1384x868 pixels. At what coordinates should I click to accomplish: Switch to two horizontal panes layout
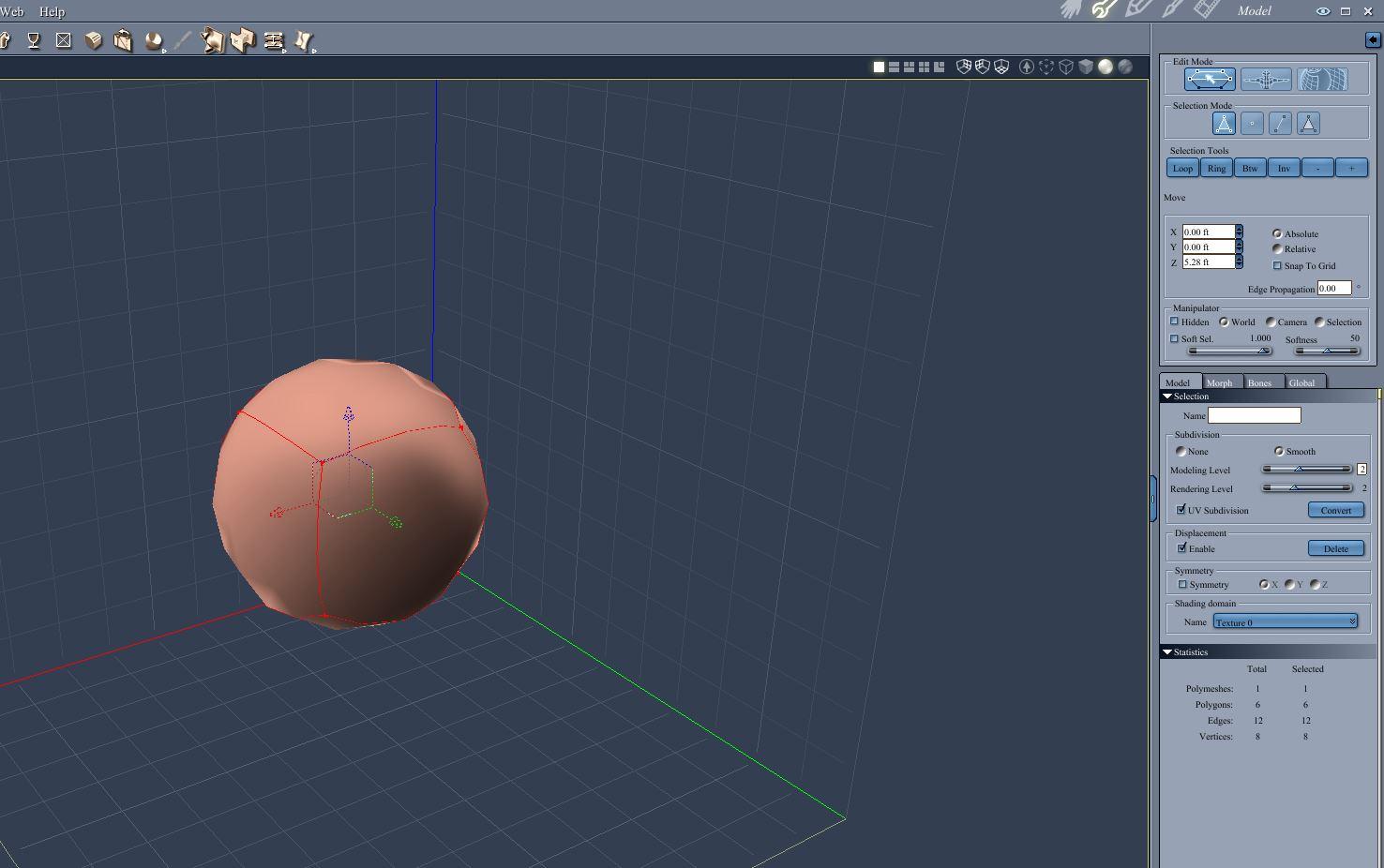coord(894,67)
